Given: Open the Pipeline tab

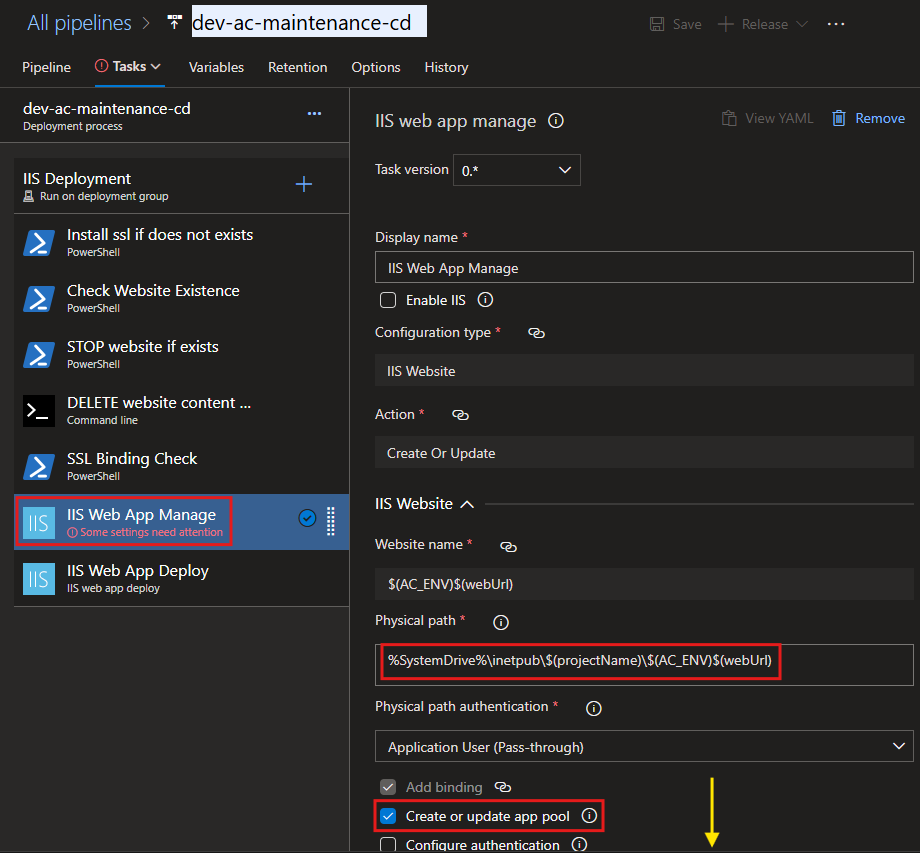Looking at the screenshot, I should click(x=46, y=67).
